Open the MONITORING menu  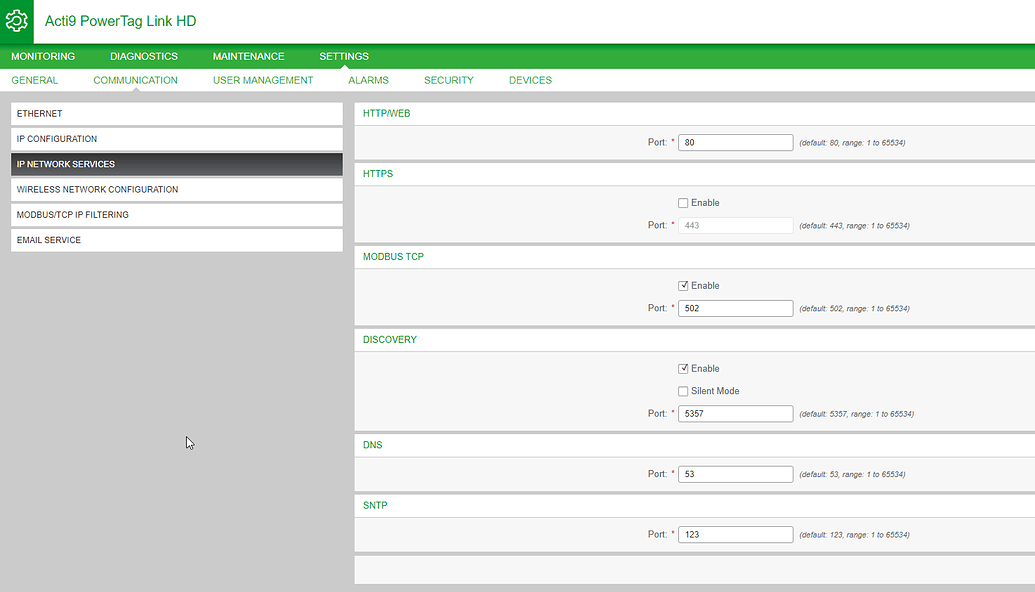(43, 56)
